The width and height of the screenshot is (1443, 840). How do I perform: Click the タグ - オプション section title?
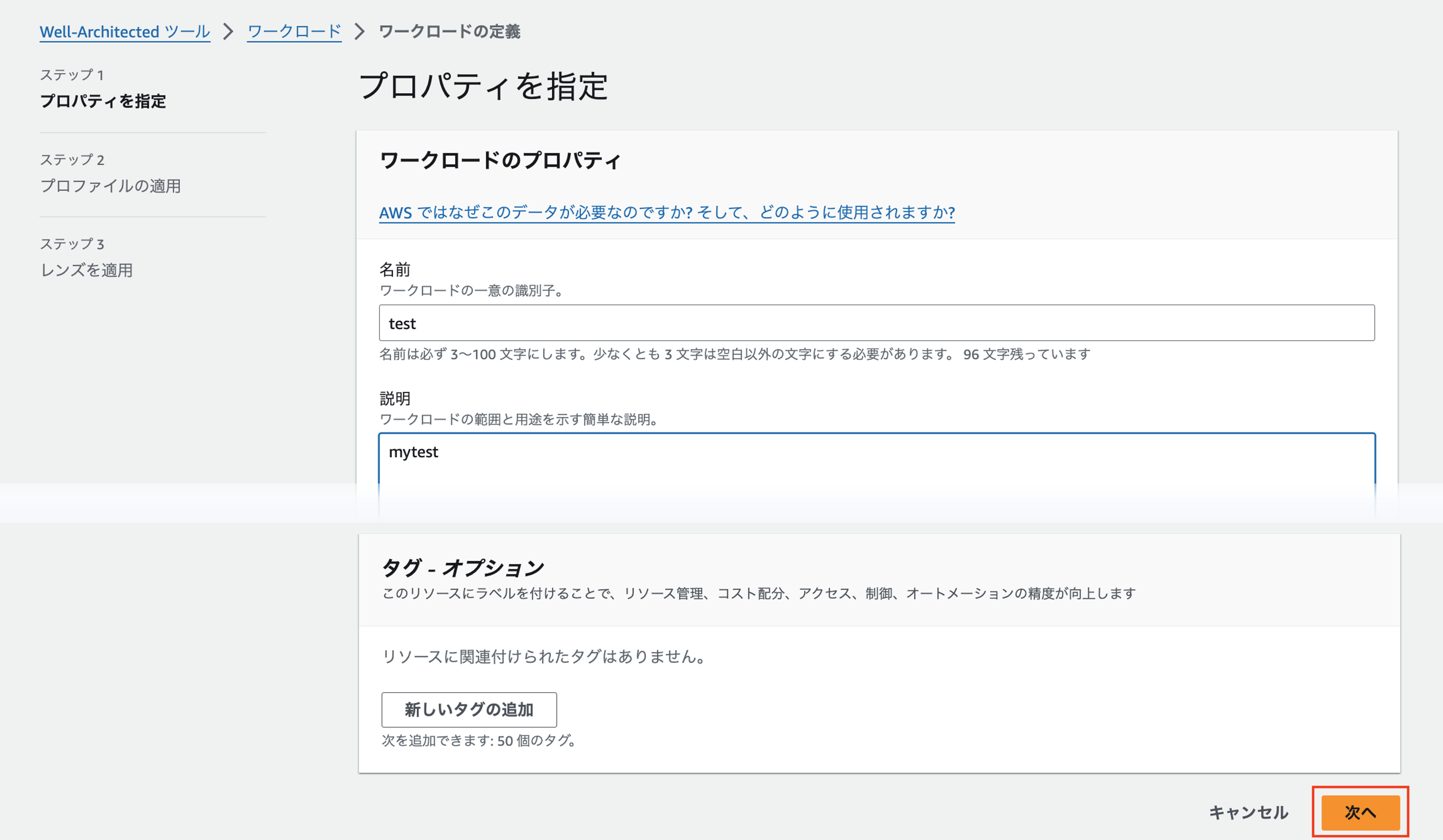pyautogui.click(x=463, y=568)
